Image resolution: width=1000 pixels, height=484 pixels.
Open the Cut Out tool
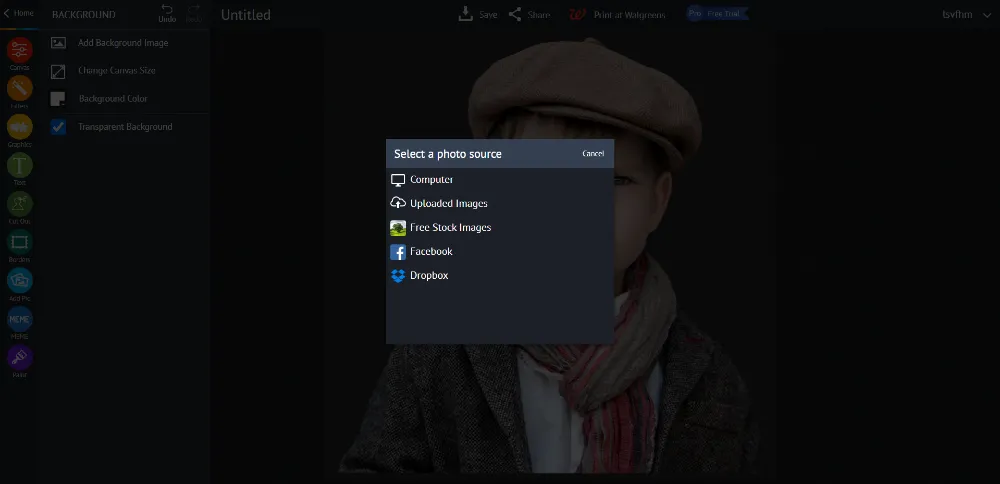19,205
